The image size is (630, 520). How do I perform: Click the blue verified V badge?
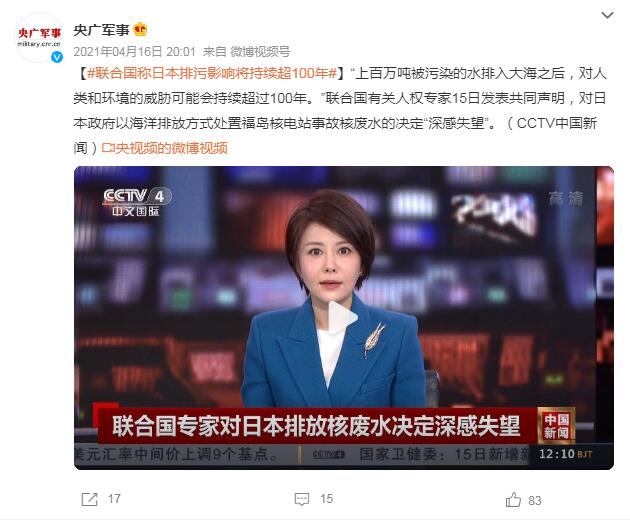point(57,57)
